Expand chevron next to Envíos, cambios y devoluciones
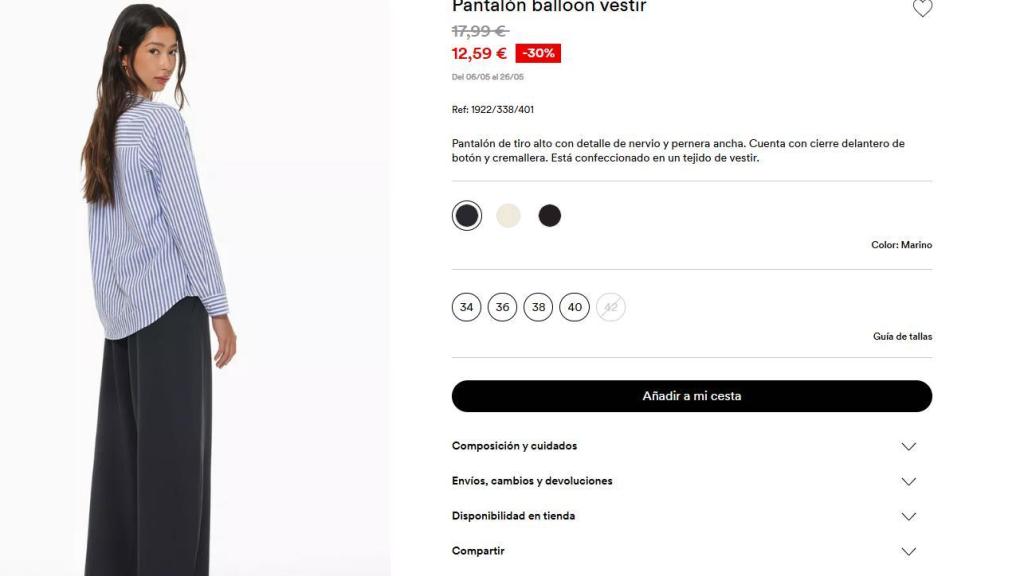 908,481
